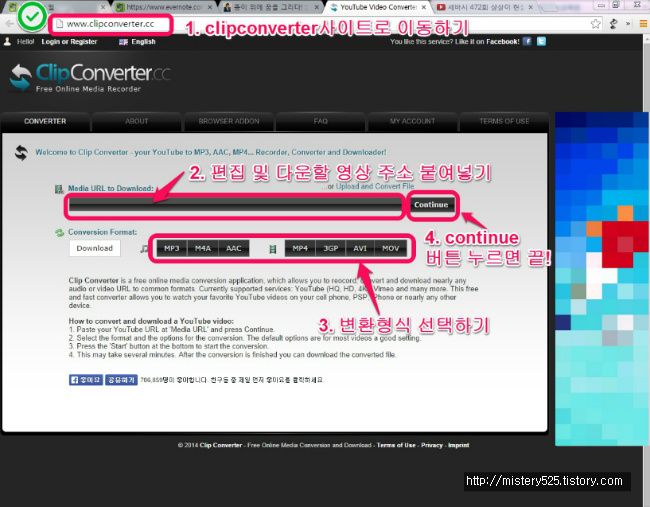Image resolution: width=650 pixels, height=507 pixels.
Task: Open the ABOUT tab
Action: [x=136, y=121]
